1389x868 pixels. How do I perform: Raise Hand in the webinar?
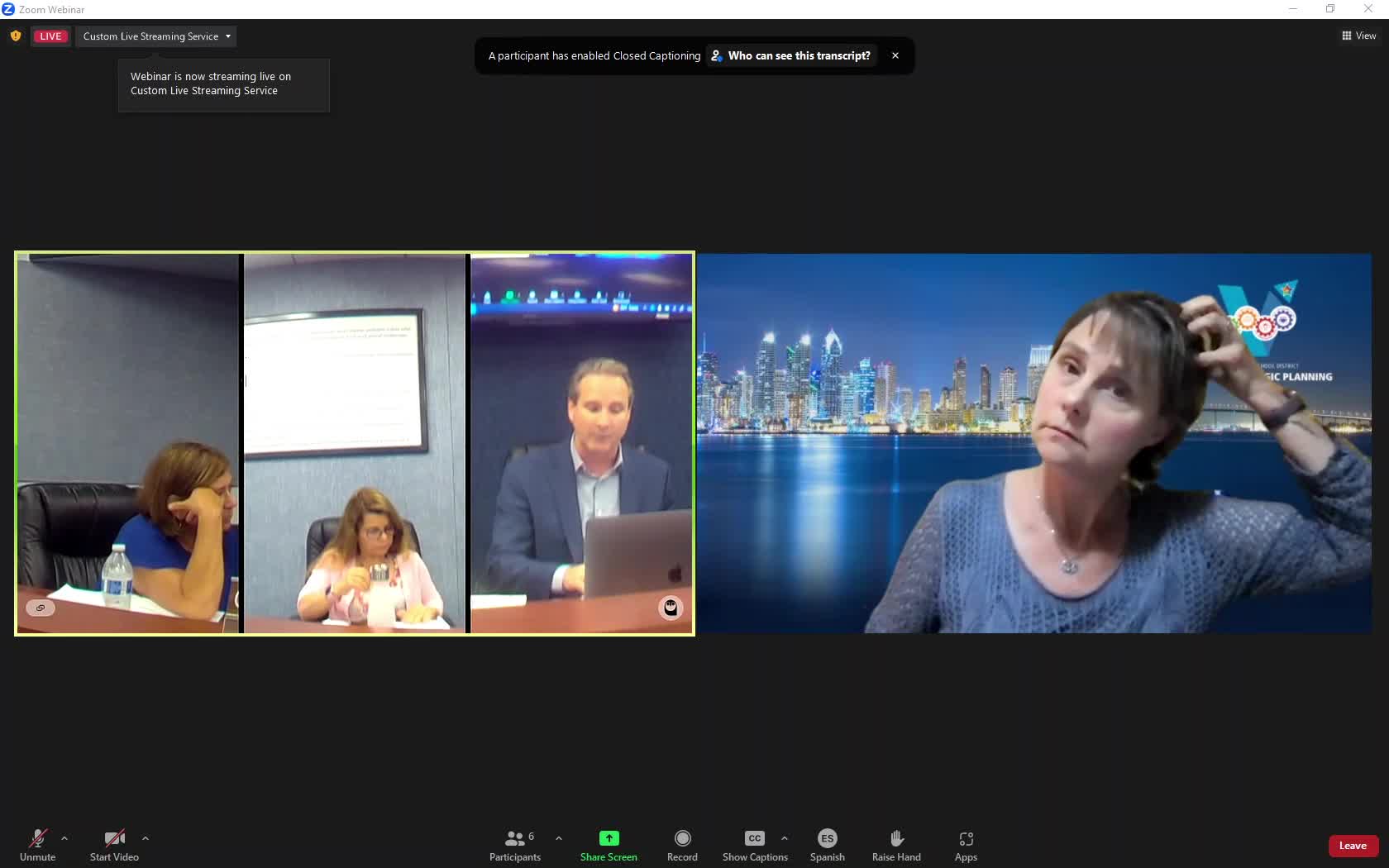point(896,838)
